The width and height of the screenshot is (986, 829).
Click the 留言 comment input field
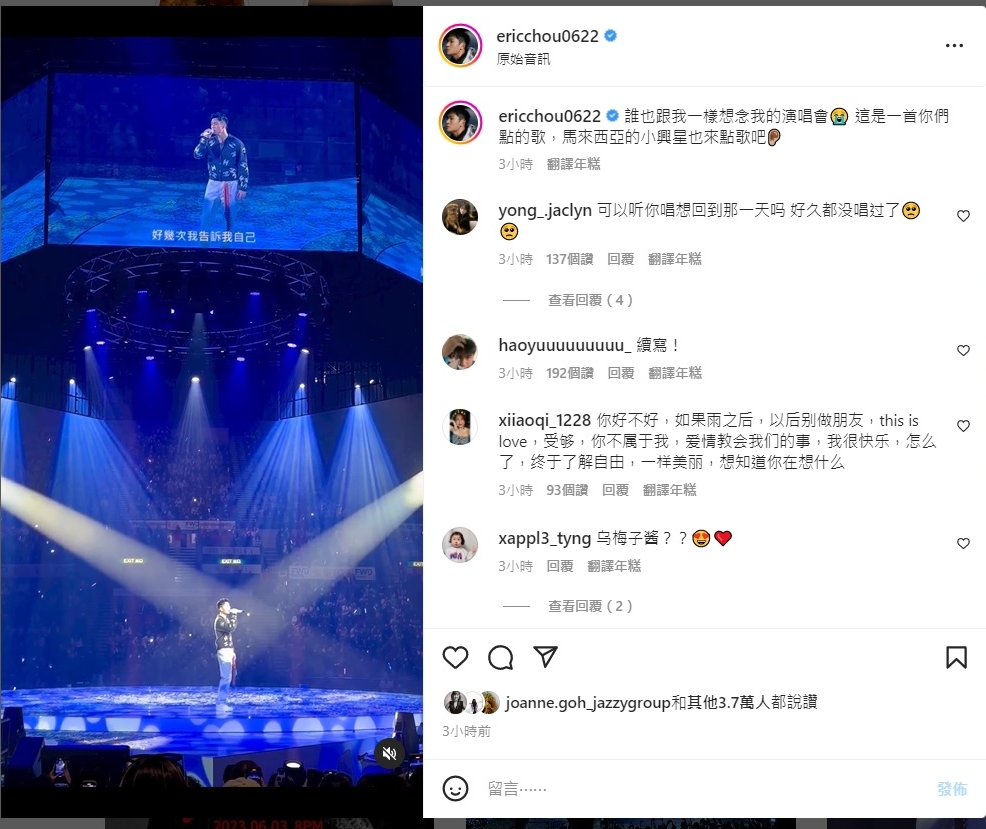pyautogui.click(x=704, y=789)
